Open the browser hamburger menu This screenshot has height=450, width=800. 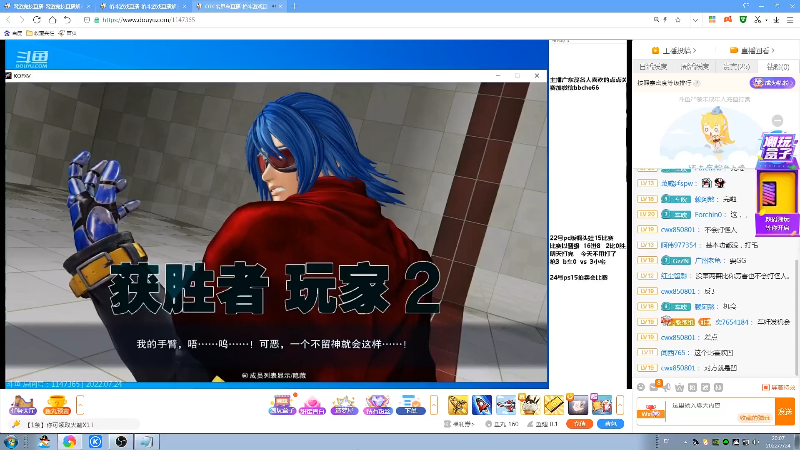point(790,20)
